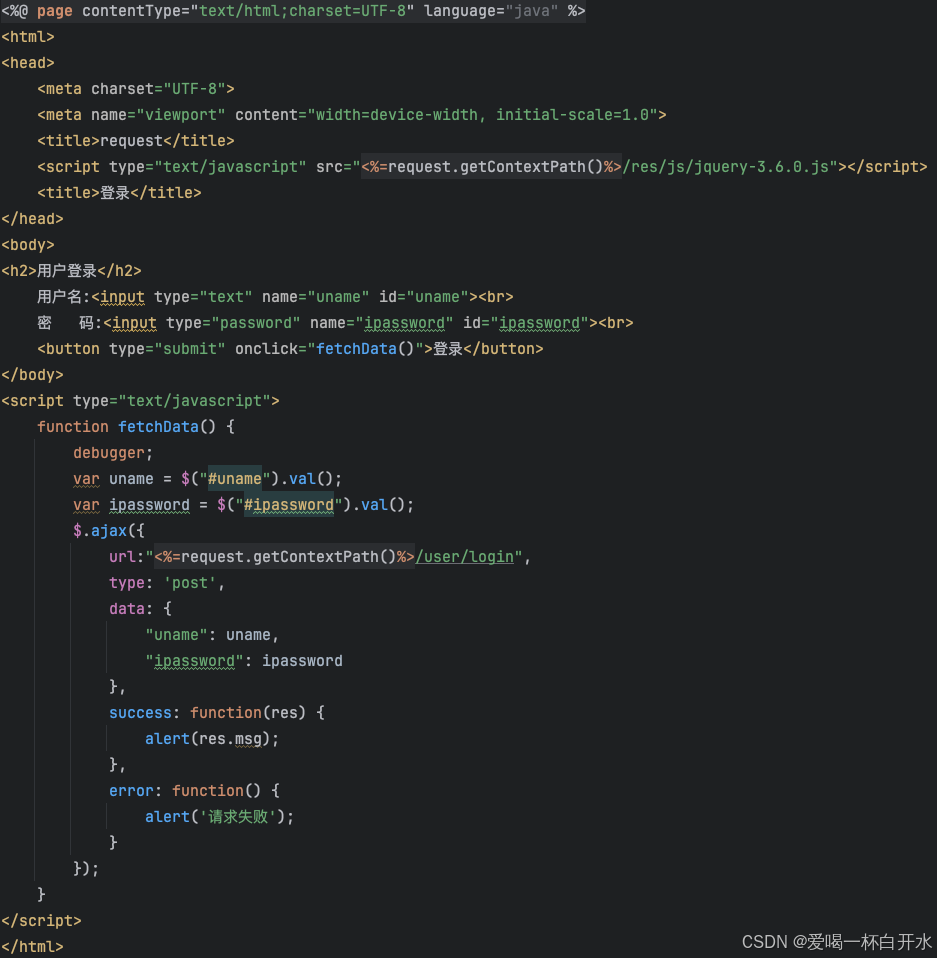The width and height of the screenshot is (937, 958).
Task: Click the <script type="text/javascript"> tag below </body>
Action: pos(140,401)
